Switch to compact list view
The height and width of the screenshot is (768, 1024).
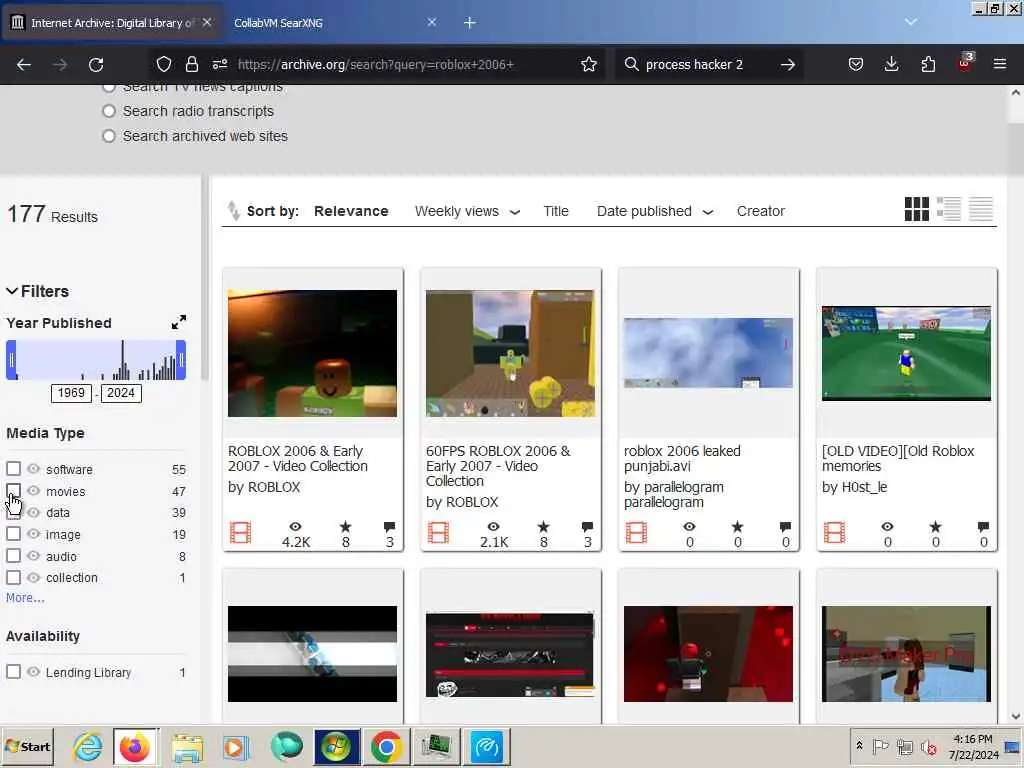(980, 209)
